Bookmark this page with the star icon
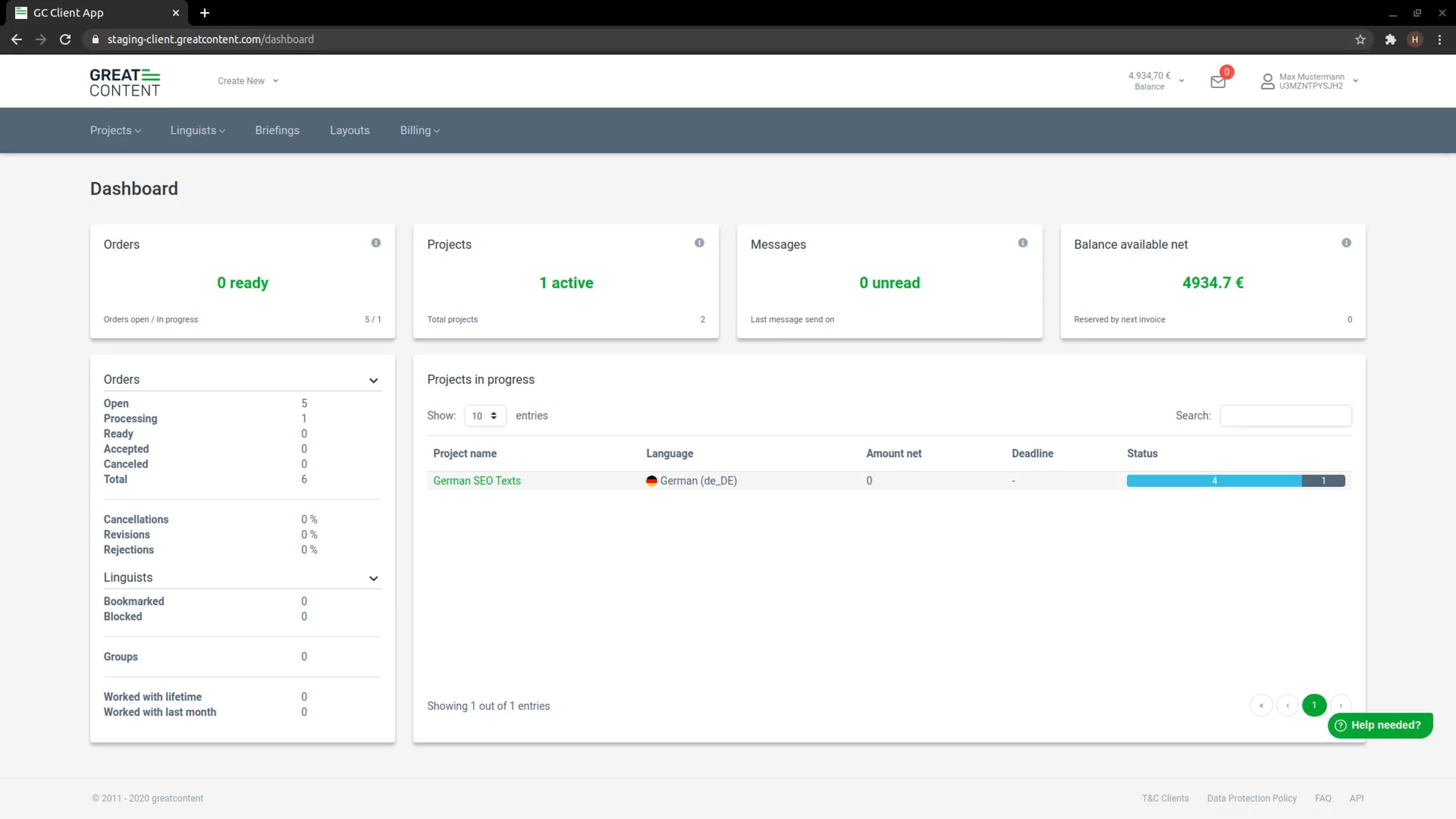 pyautogui.click(x=1360, y=39)
